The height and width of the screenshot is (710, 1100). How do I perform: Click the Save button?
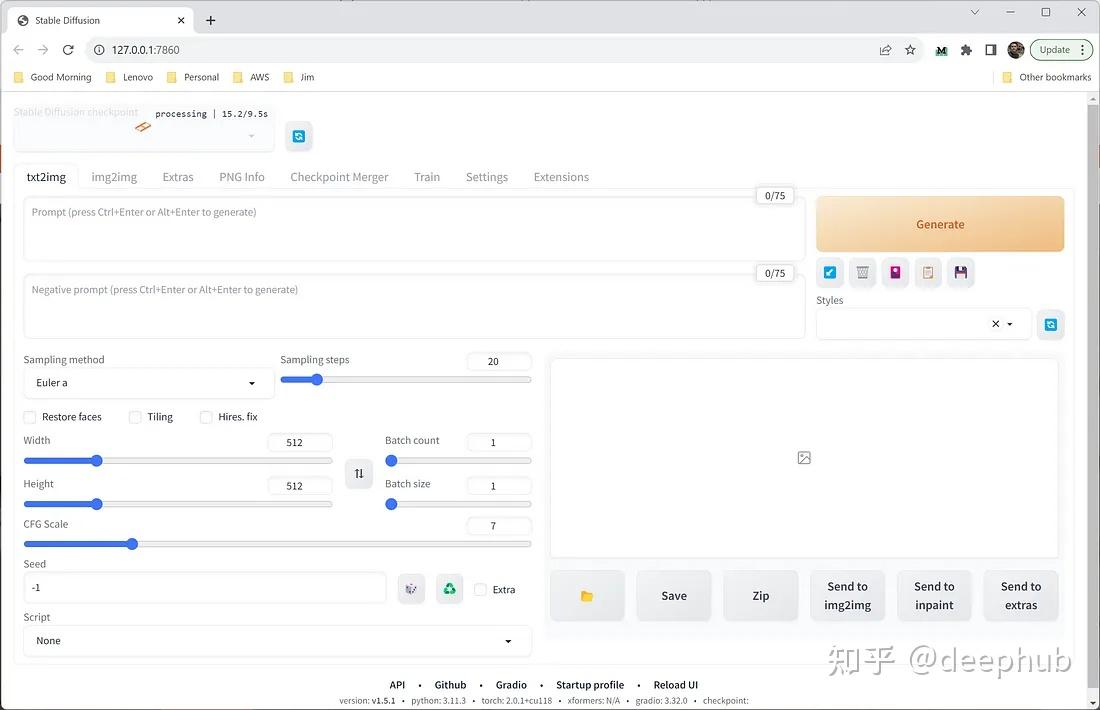(674, 596)
